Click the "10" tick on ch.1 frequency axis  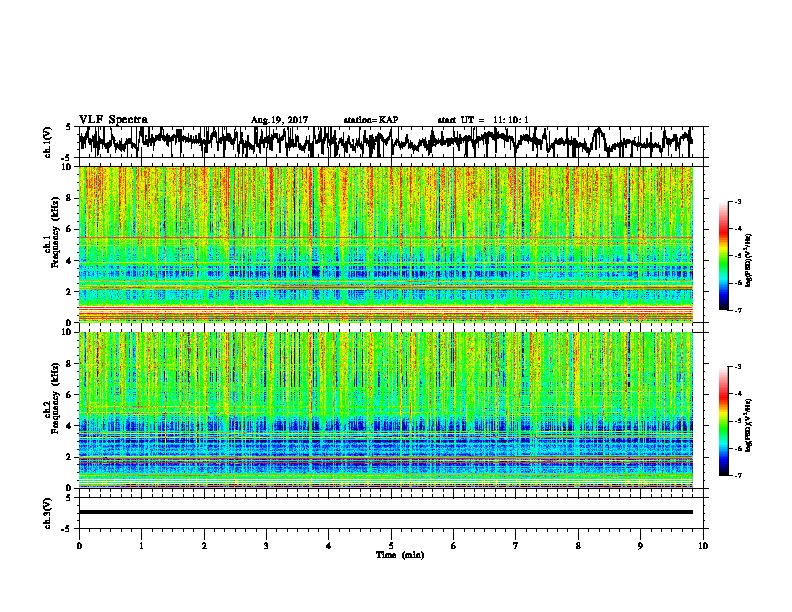[68, 167]
